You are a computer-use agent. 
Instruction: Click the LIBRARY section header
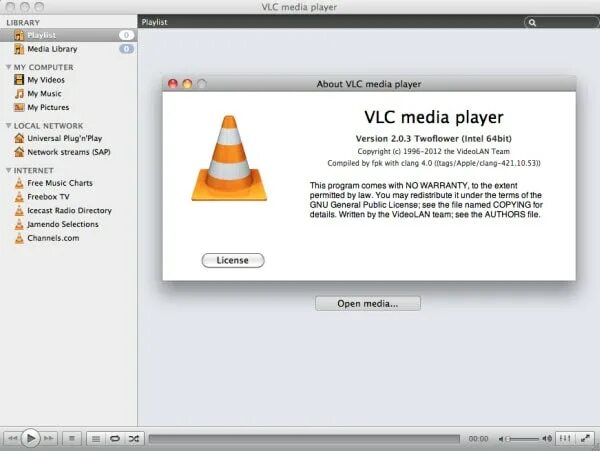pos(23,23)
